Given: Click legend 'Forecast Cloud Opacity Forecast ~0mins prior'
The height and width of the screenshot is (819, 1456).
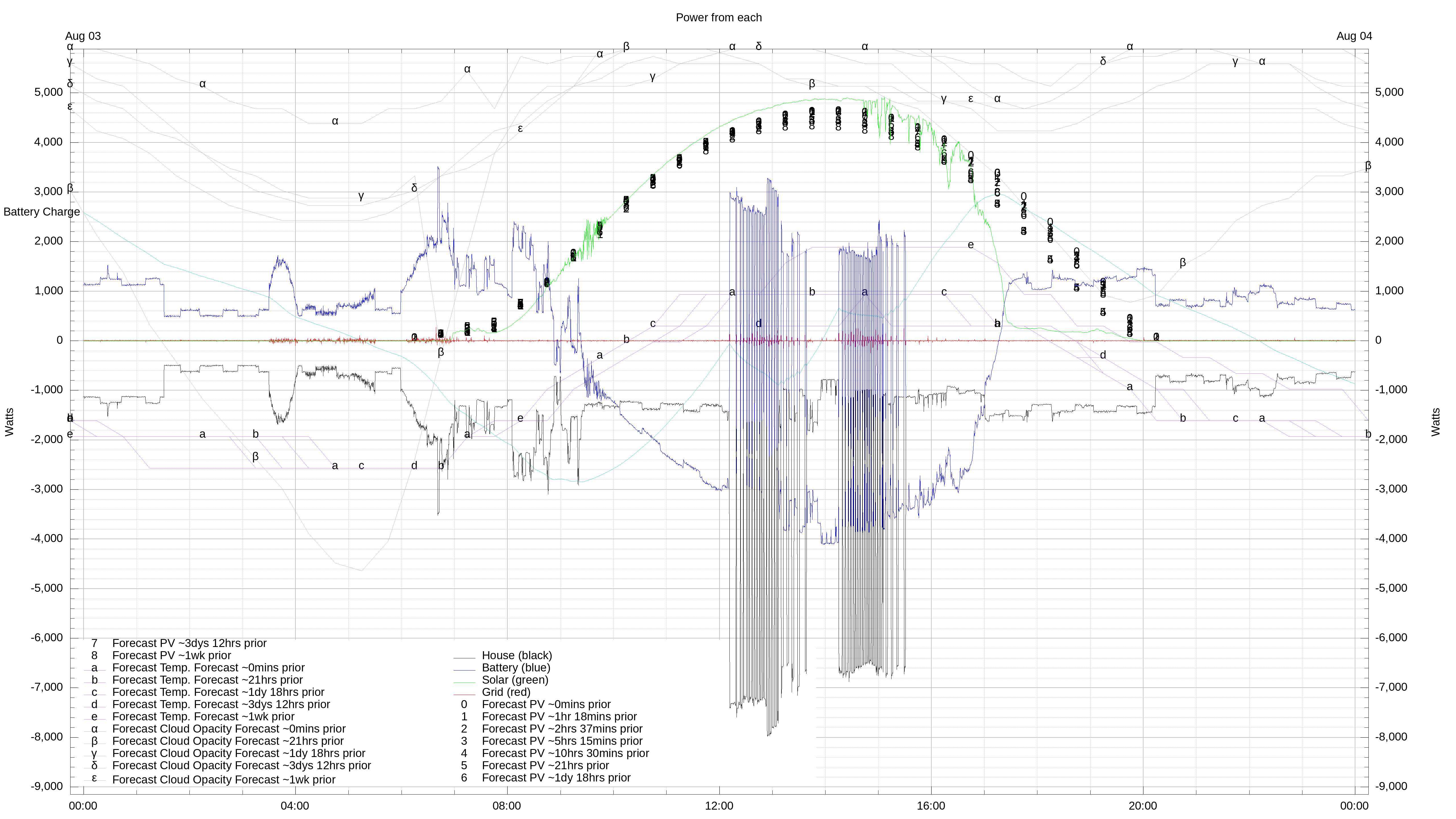Looking at the screenshot, I should 229,729.
